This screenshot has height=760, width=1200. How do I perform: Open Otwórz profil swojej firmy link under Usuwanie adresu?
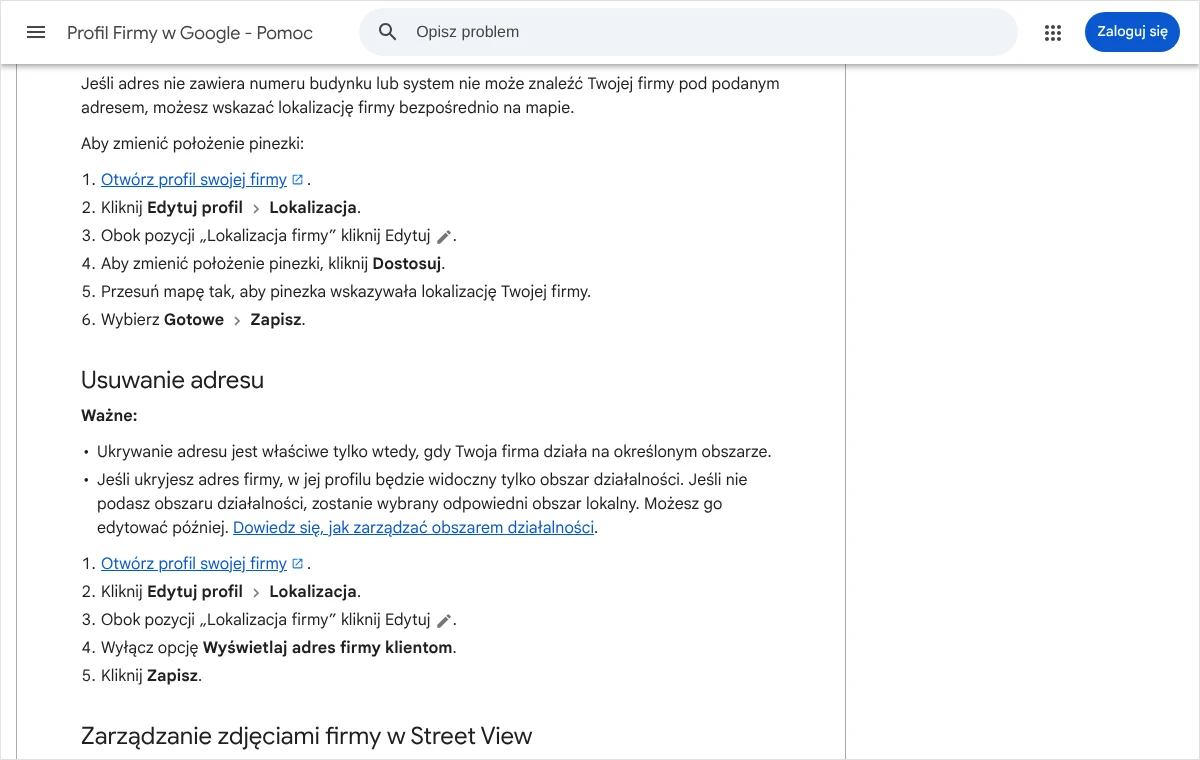194,564
